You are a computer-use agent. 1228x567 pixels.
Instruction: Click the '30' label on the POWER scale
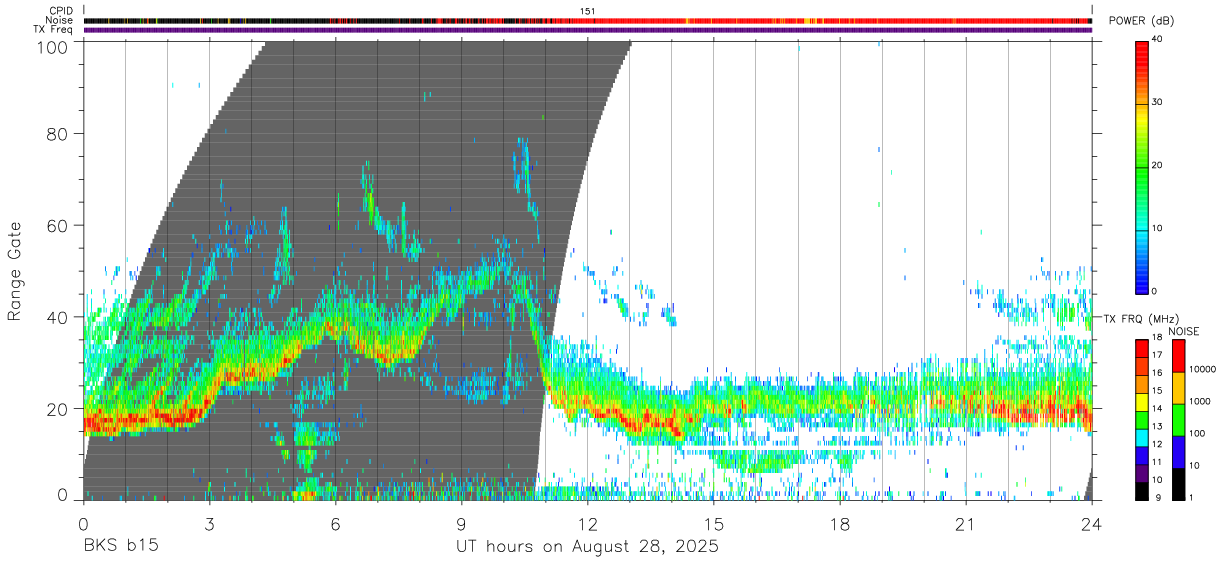click(1157, 102)
